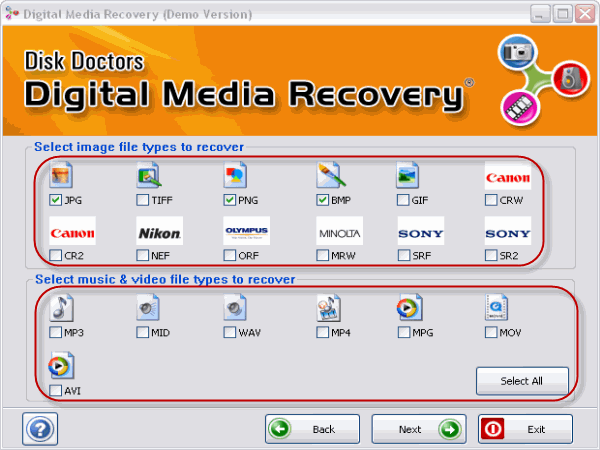Enable the WAV checkbox
This screenshot has height=450, width=600.
(230, 332)
